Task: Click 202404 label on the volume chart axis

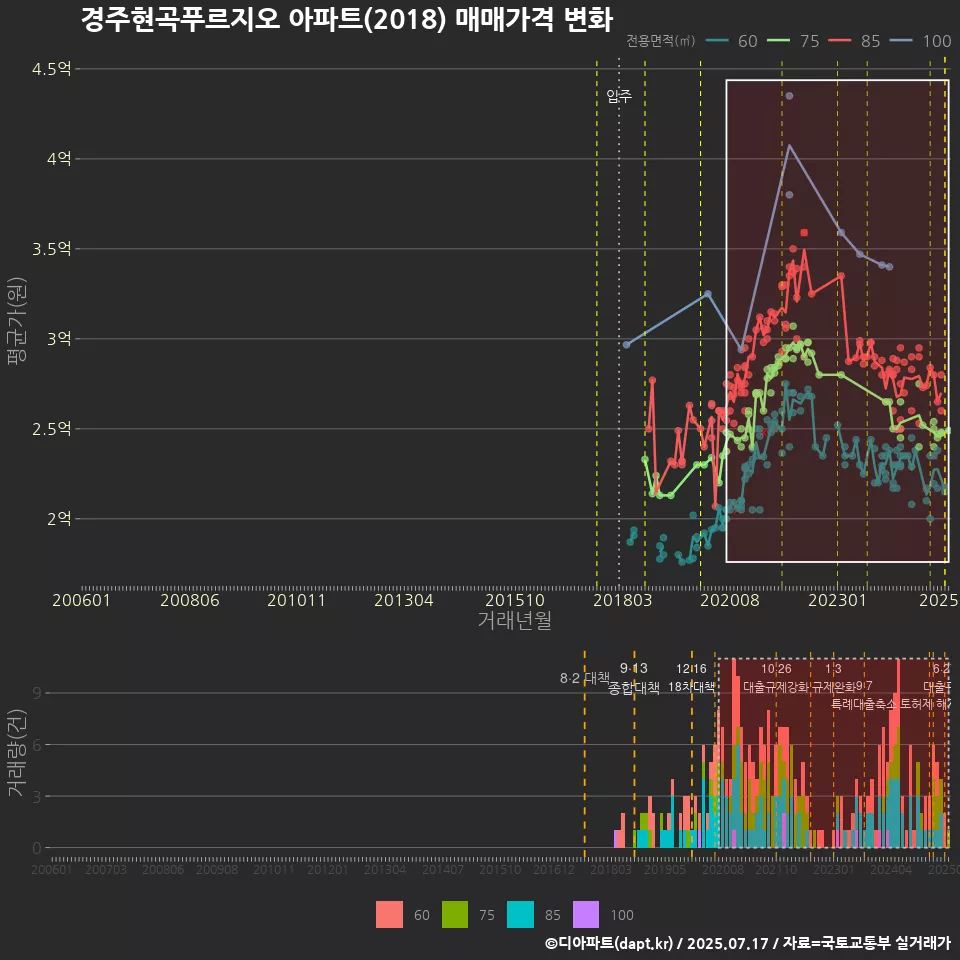Action: [891, 869]
